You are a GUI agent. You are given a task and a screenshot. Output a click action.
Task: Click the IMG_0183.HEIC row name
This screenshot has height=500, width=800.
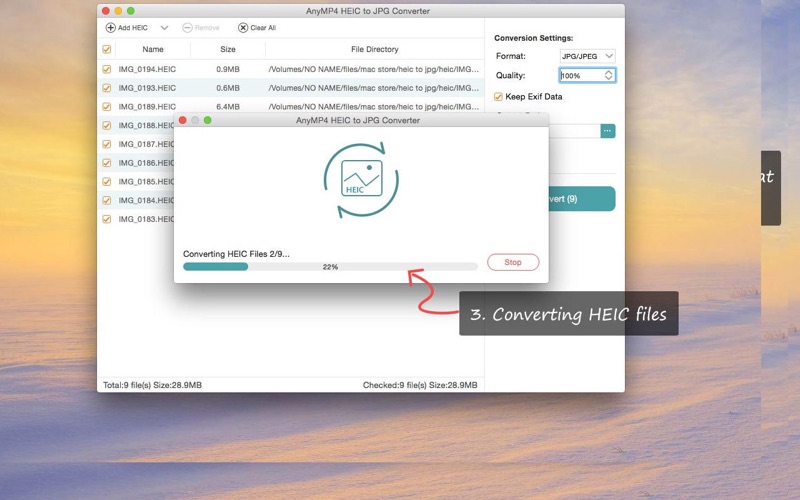[x=146, y=219]
